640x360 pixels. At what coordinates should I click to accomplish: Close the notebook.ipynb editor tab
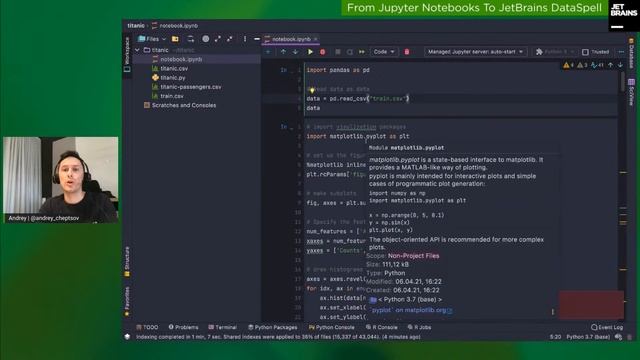[x=316, y=39]
